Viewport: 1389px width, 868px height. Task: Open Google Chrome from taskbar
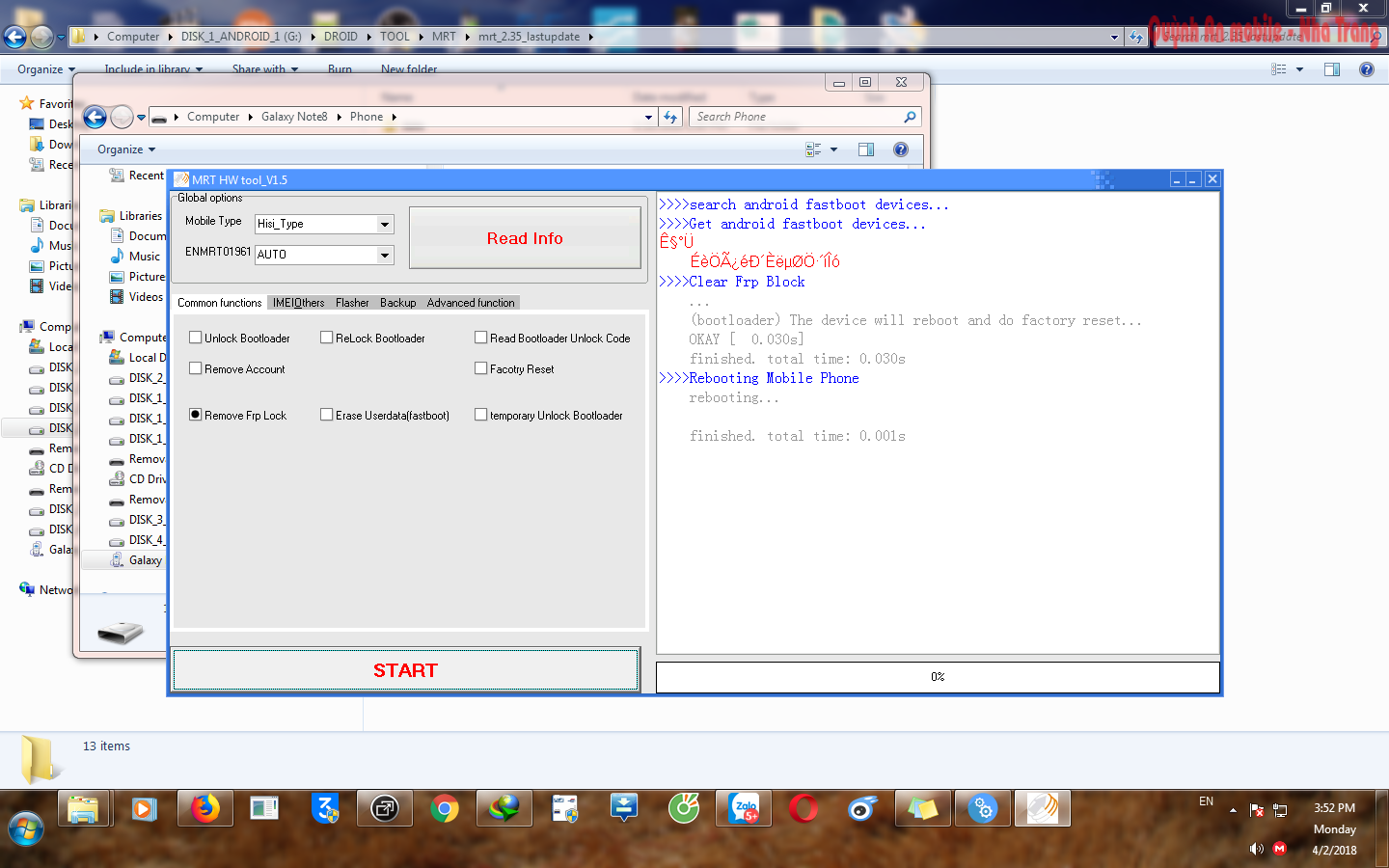point(445,808)
